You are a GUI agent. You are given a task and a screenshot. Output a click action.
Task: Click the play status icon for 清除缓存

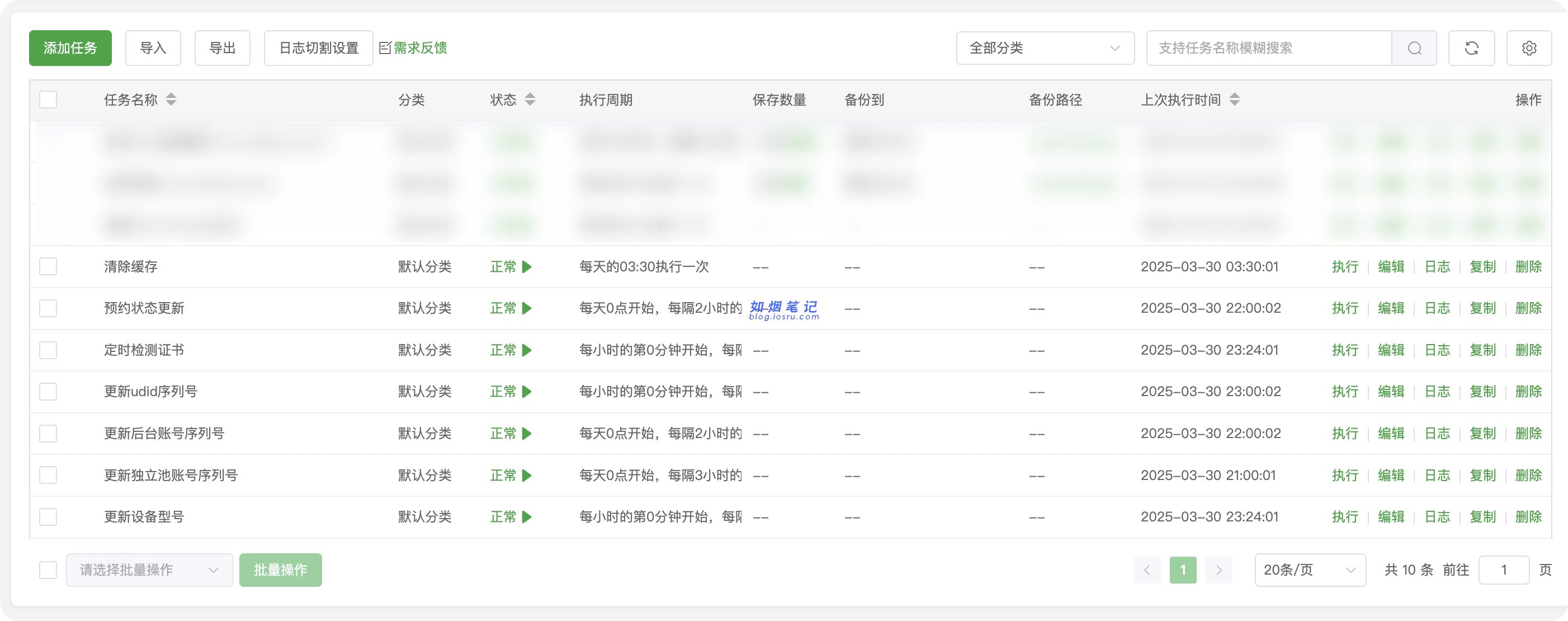click(x=527, y=267)
